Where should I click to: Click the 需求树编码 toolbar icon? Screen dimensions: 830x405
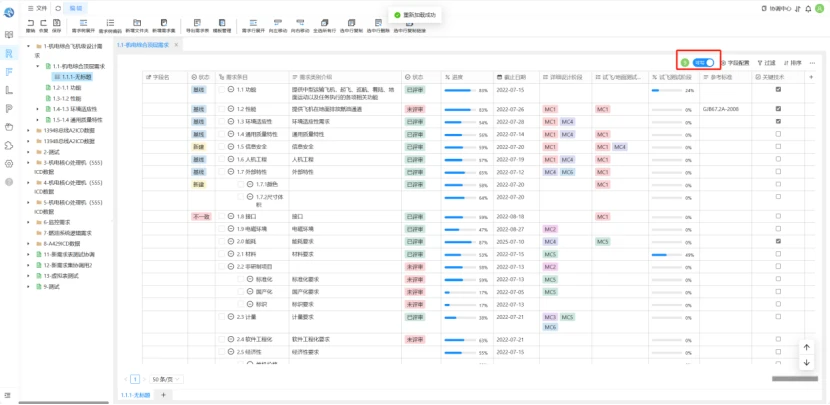[110, 23]
